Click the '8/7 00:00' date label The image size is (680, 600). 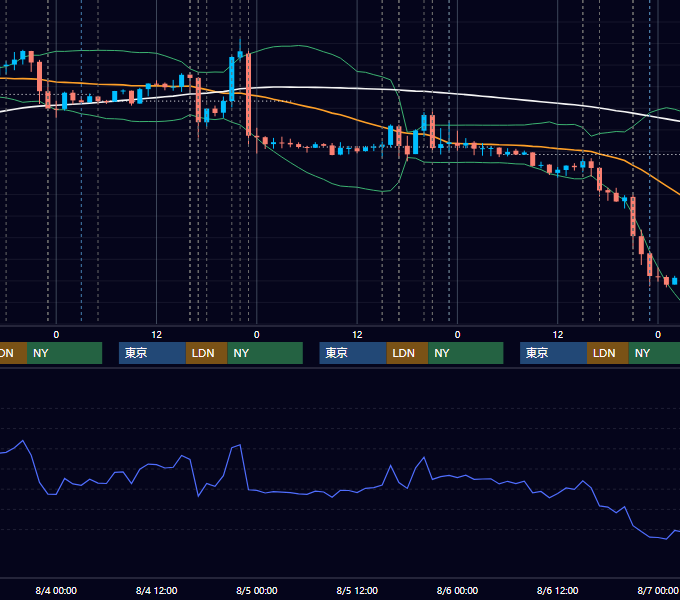(x=658, y=590)
